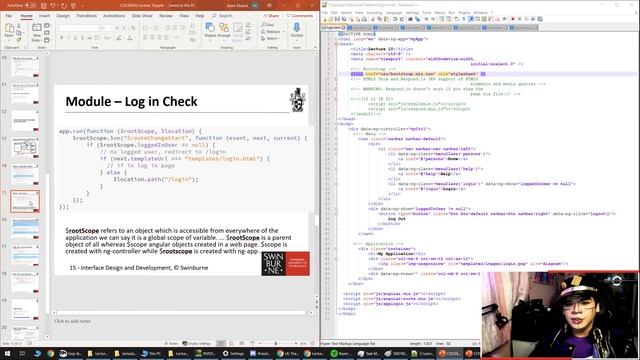Select slide 16 thumbnail
The width and height of the screenshot is (640, 360).
(x=25, y=229)
